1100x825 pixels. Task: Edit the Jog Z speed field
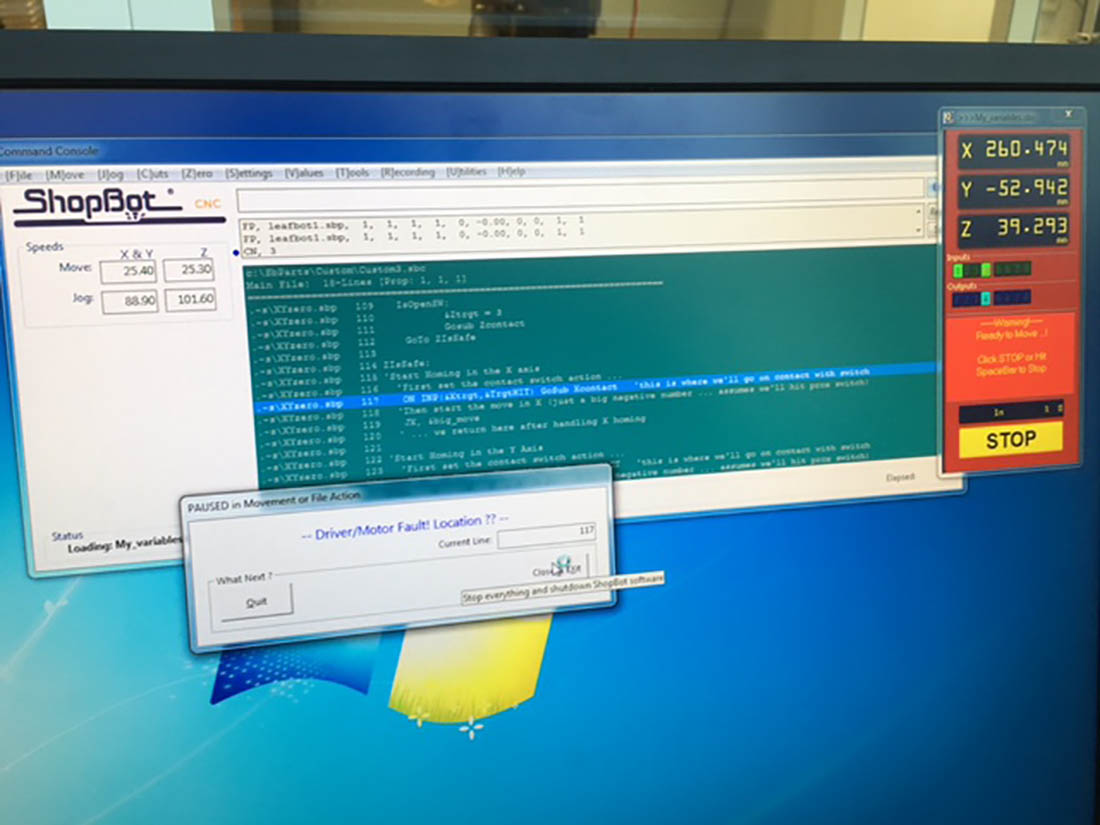190,300
